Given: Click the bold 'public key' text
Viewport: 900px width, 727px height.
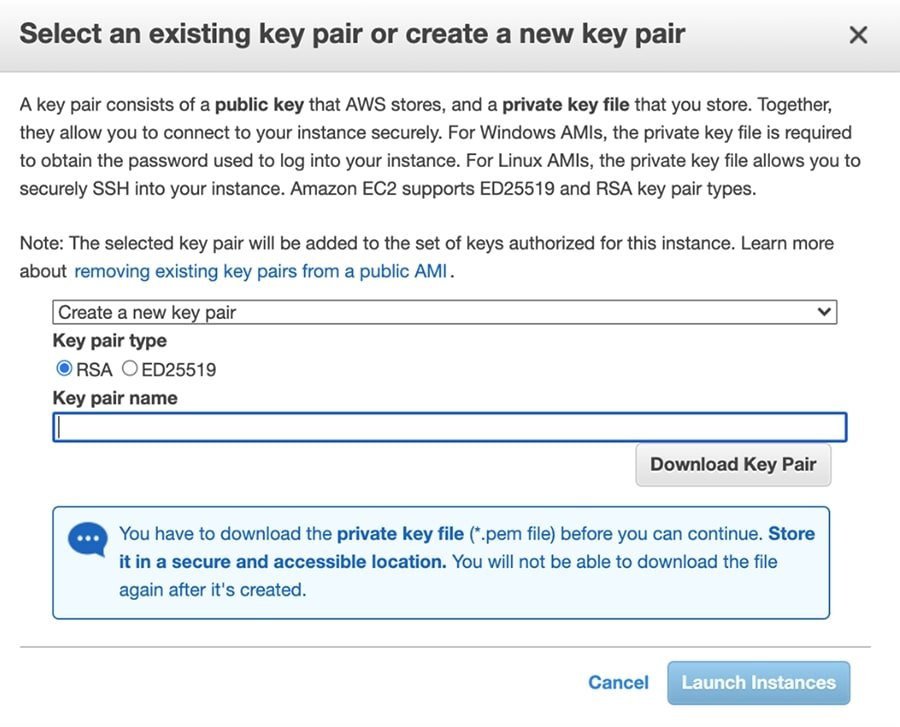Looking at the screenshot, I should [256, 104].
